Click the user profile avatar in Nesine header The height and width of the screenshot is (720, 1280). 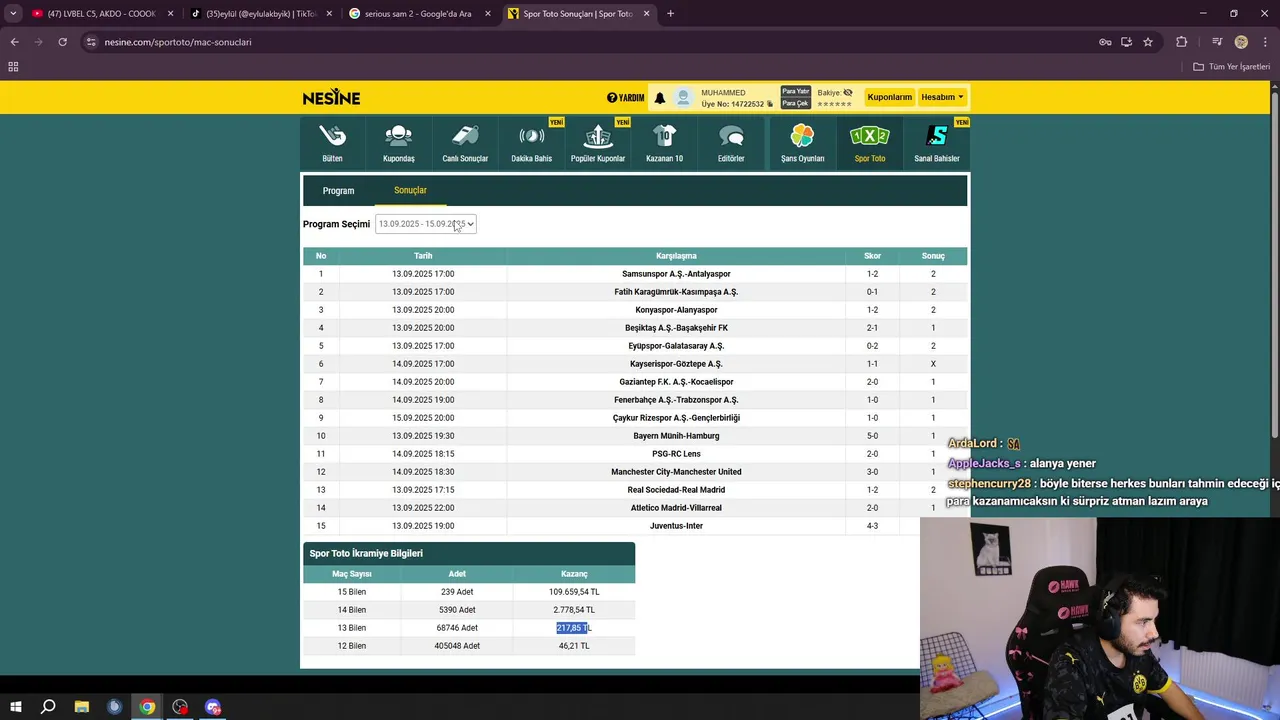(684, 98)
